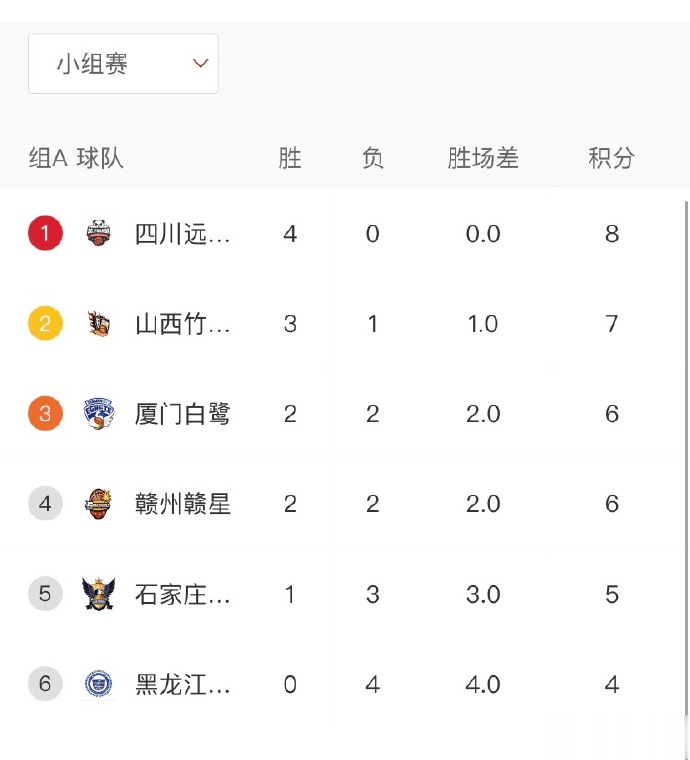Select the 四川远… team name
Viewport: 690px width, 760px height.
tap(182, 234)
